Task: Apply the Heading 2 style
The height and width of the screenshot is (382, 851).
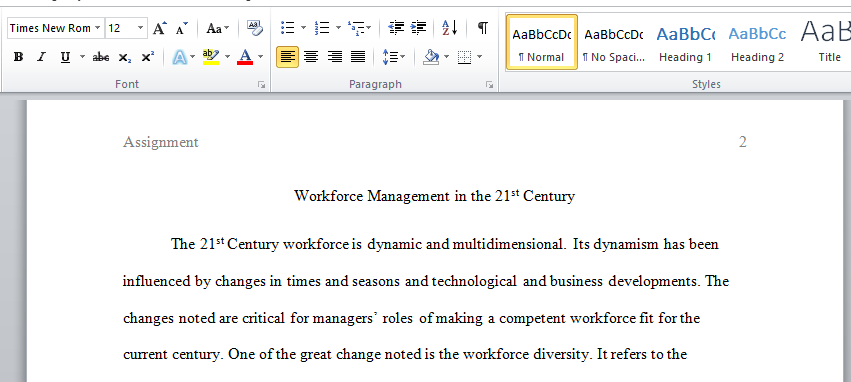Action: coord(757,42)
